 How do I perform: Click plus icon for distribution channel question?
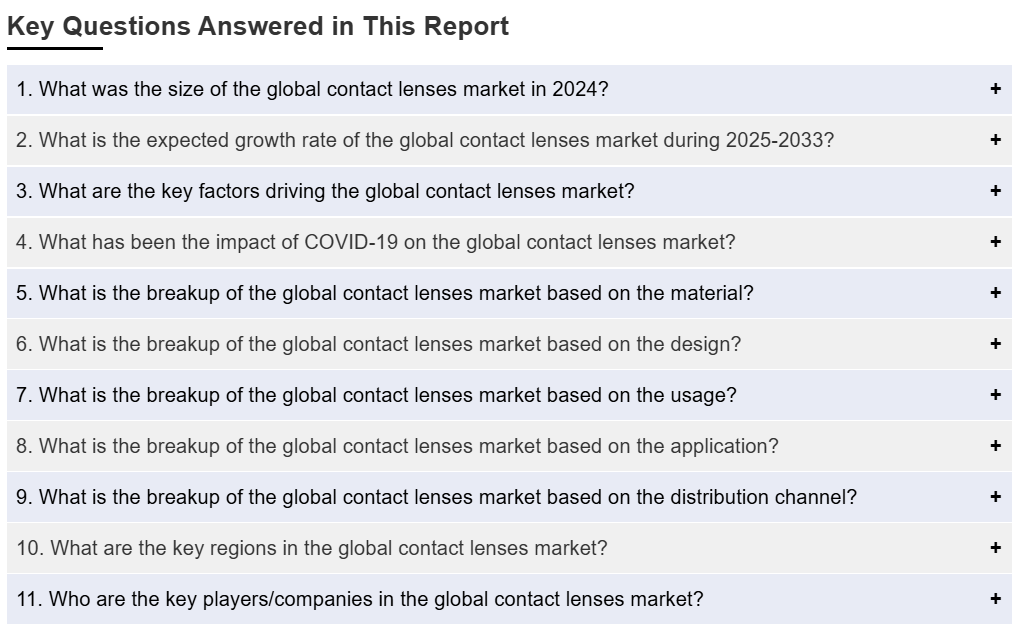point(995,497)
